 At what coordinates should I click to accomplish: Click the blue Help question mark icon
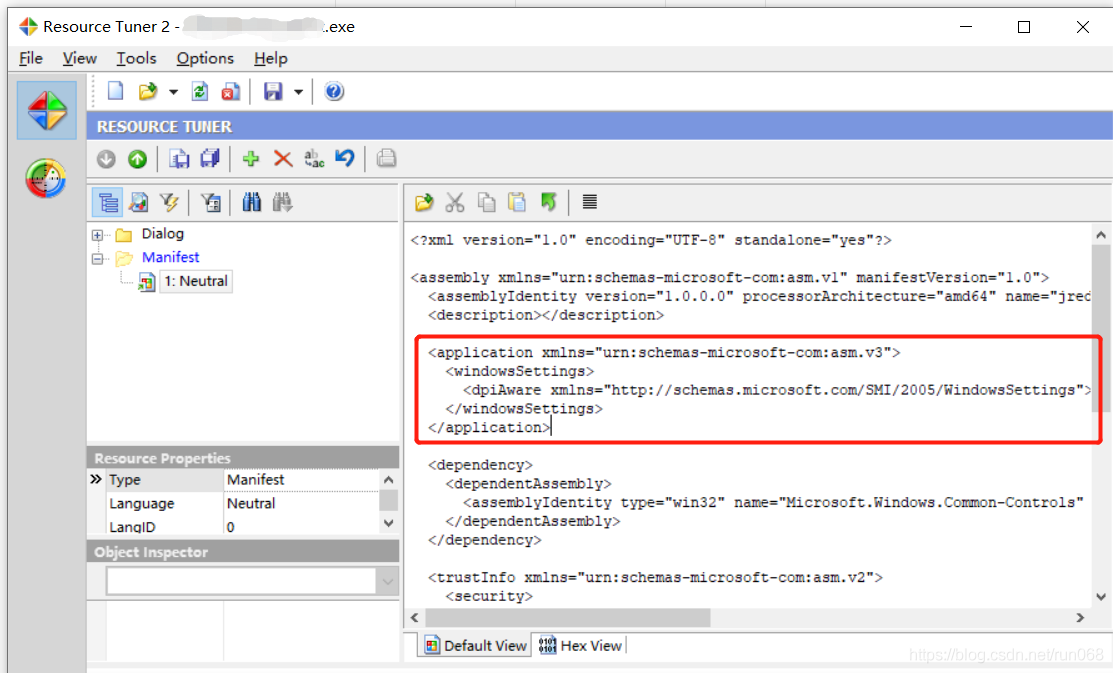[x=334, y=92]
